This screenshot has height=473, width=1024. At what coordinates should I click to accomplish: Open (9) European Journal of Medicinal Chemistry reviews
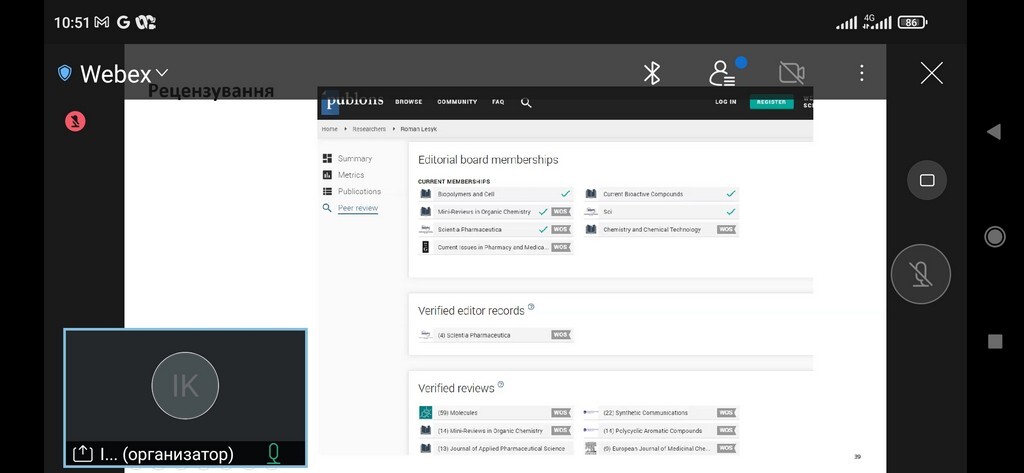coord(661,449)
